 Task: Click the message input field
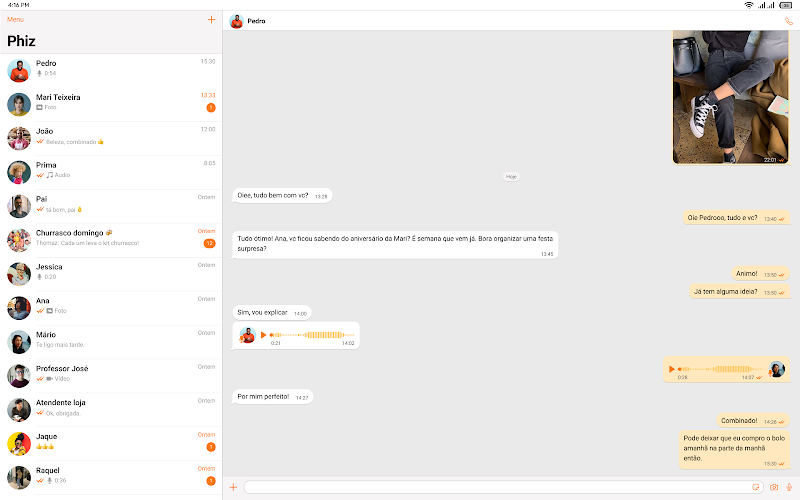tap(503, 487)
